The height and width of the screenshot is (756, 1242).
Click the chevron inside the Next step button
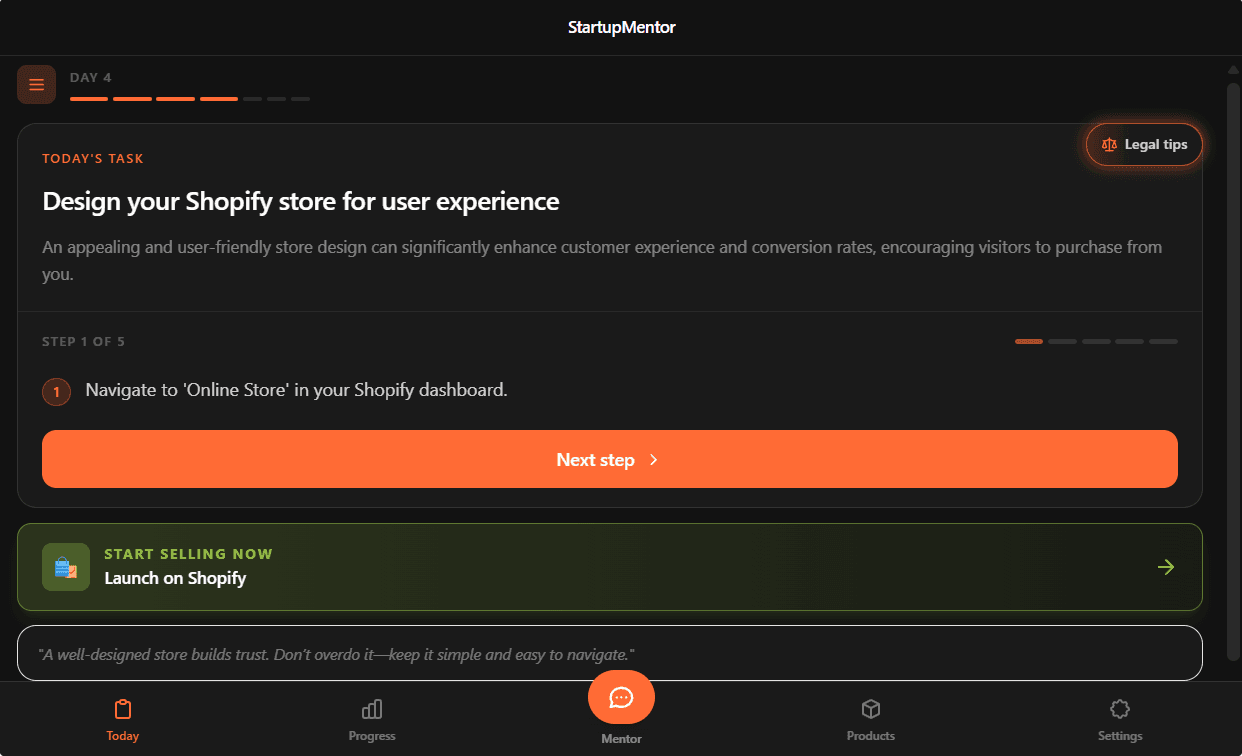654,460
